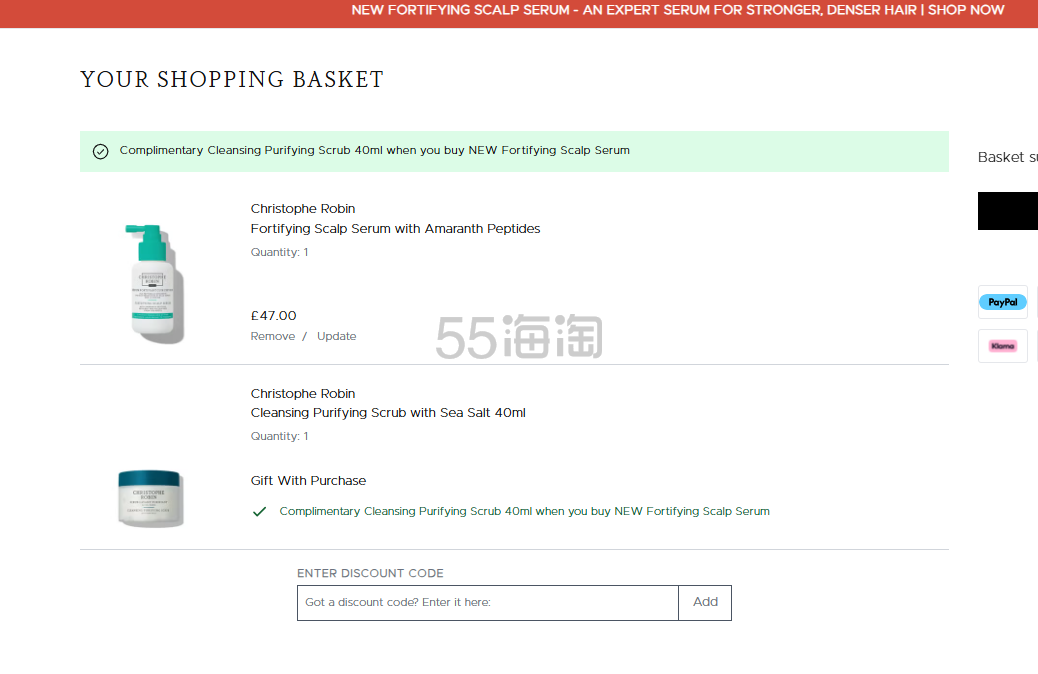
Task: Update the Fortifying Scalp Serum quantity
Action: (x=336, y=336)
